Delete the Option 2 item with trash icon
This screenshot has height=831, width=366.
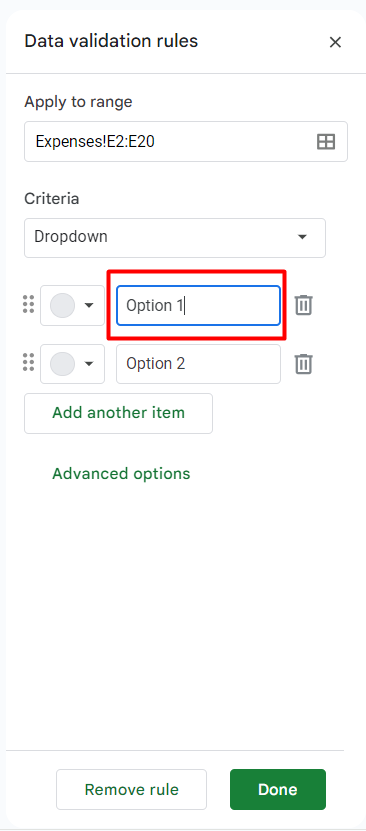point(303,364)
